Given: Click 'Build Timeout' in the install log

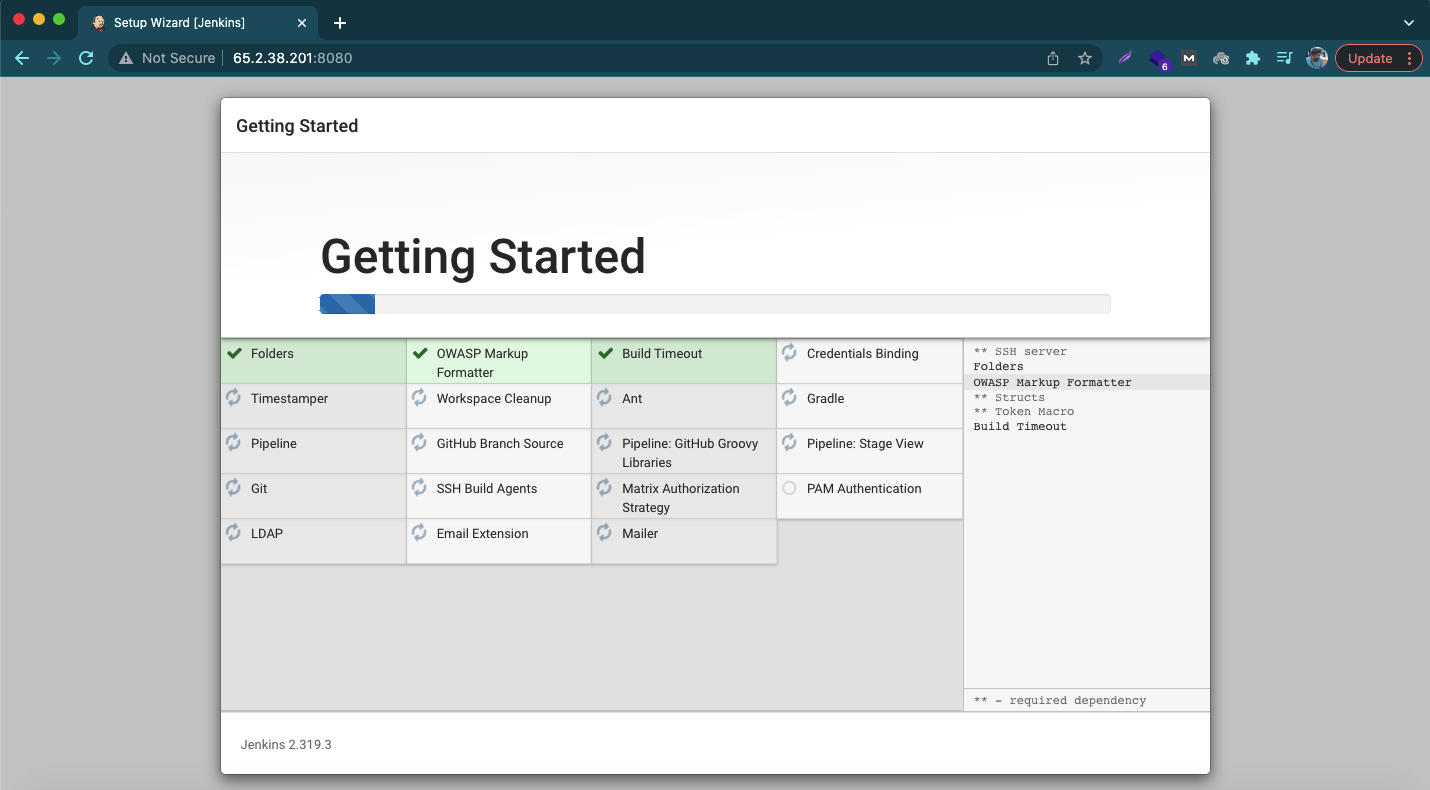Looking at the screenshot, I should 1020,426.
